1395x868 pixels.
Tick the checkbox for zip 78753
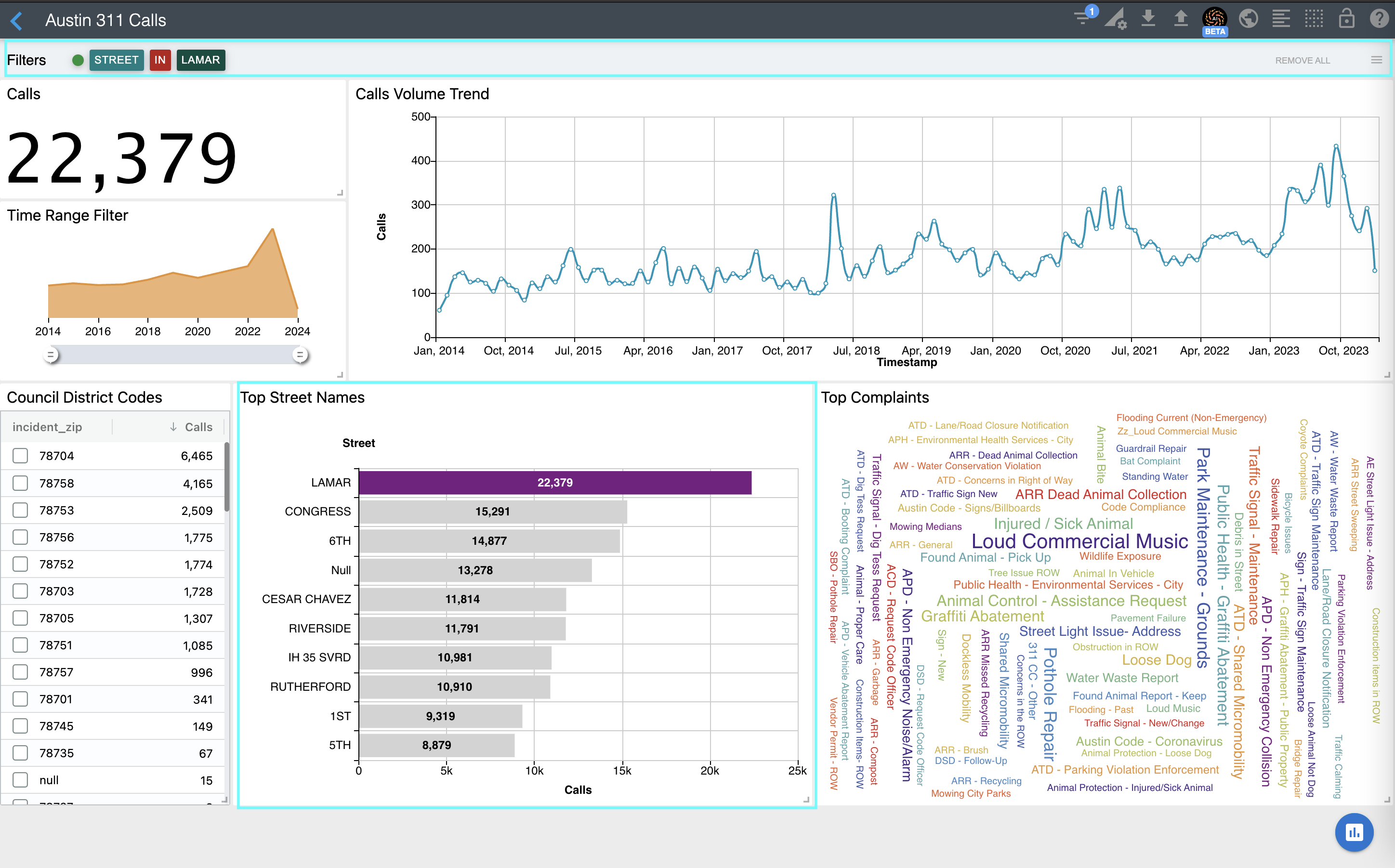pyautogui.click(x=21, y=511)
